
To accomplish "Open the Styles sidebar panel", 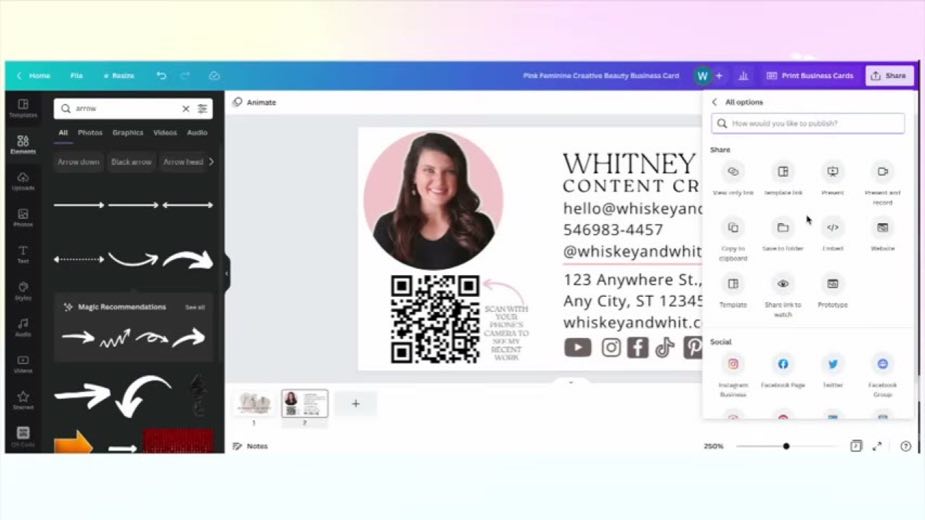I will coord(23,291).
